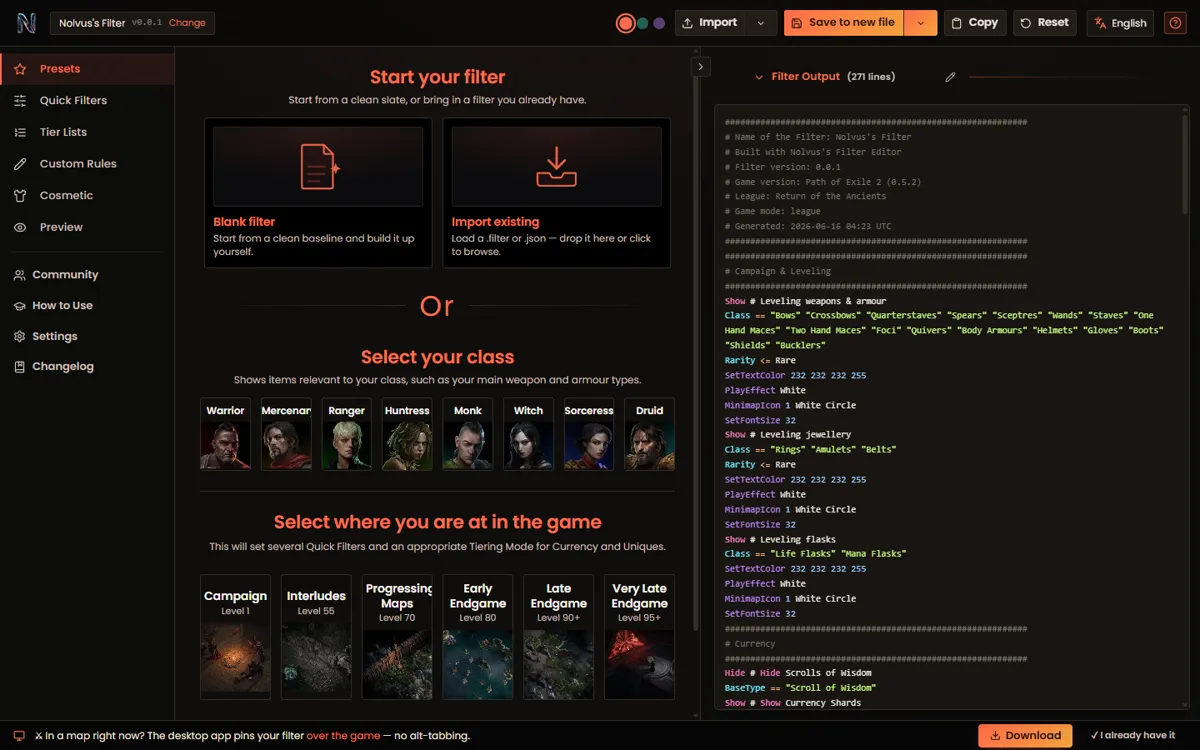Choose the Early Endgame Level 80 stage
The image size is (1200, 750).
tap(478, 637)
